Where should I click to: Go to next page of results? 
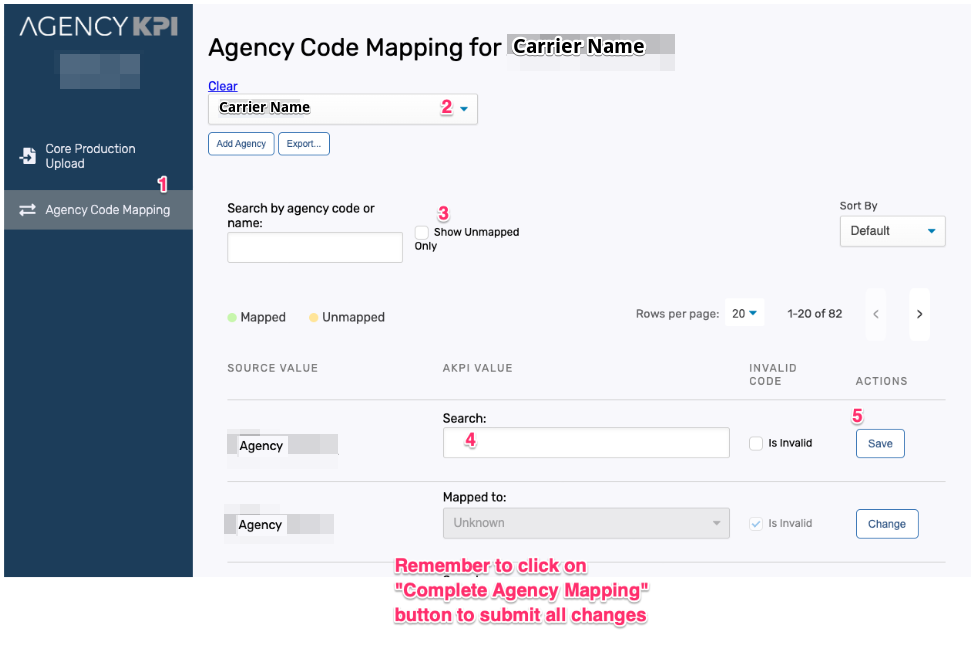(x=919, y=314)
